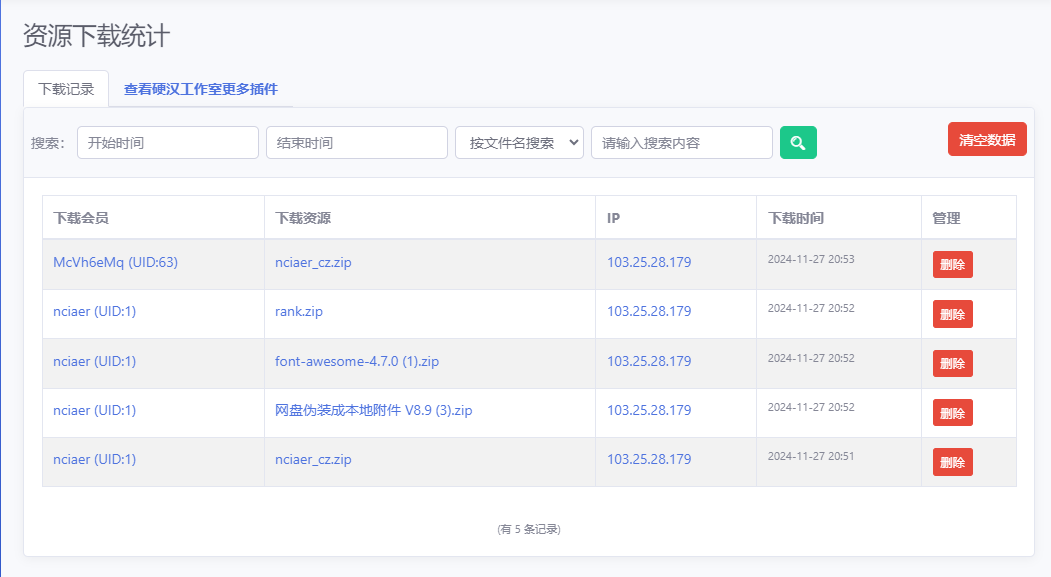Viewport: 1051px width, 577px height.
Task: Delete the font-awesome-4.7.0 (1).zip record
Action: coord(952,363)
